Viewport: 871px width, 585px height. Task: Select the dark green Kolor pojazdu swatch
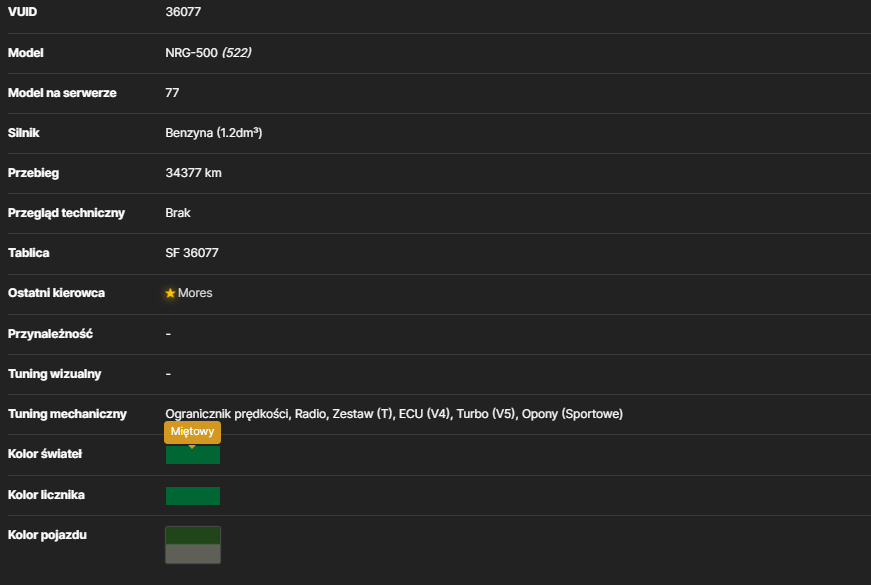coord(193,536)
